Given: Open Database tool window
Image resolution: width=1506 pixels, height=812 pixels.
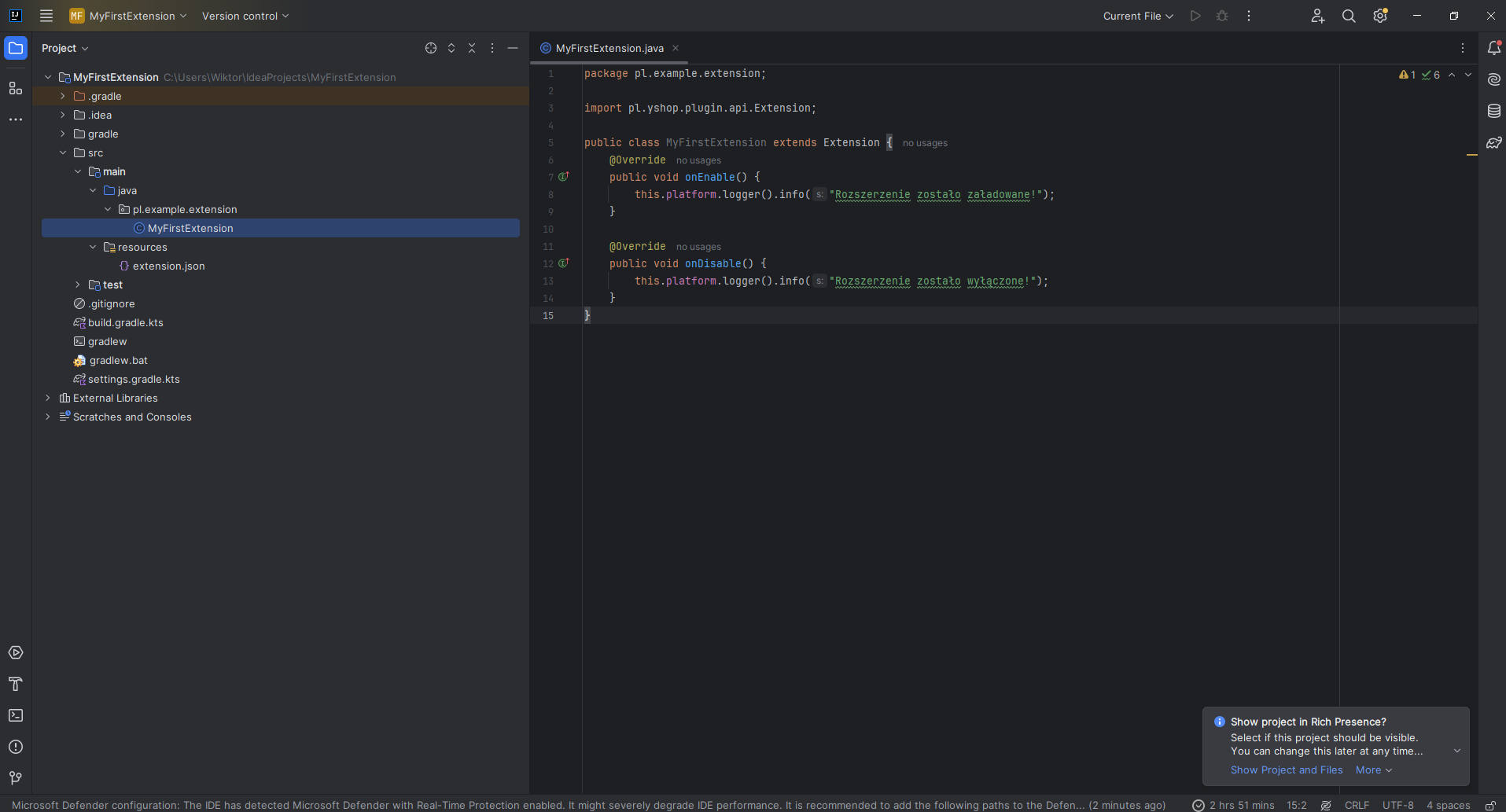Looking at the screenshot, I should tap(1494, 111).
